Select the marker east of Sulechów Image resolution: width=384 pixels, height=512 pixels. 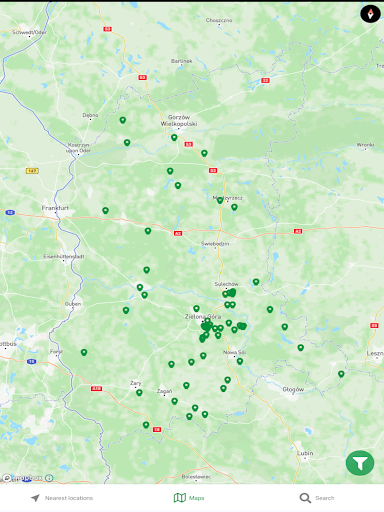(256, 282)
